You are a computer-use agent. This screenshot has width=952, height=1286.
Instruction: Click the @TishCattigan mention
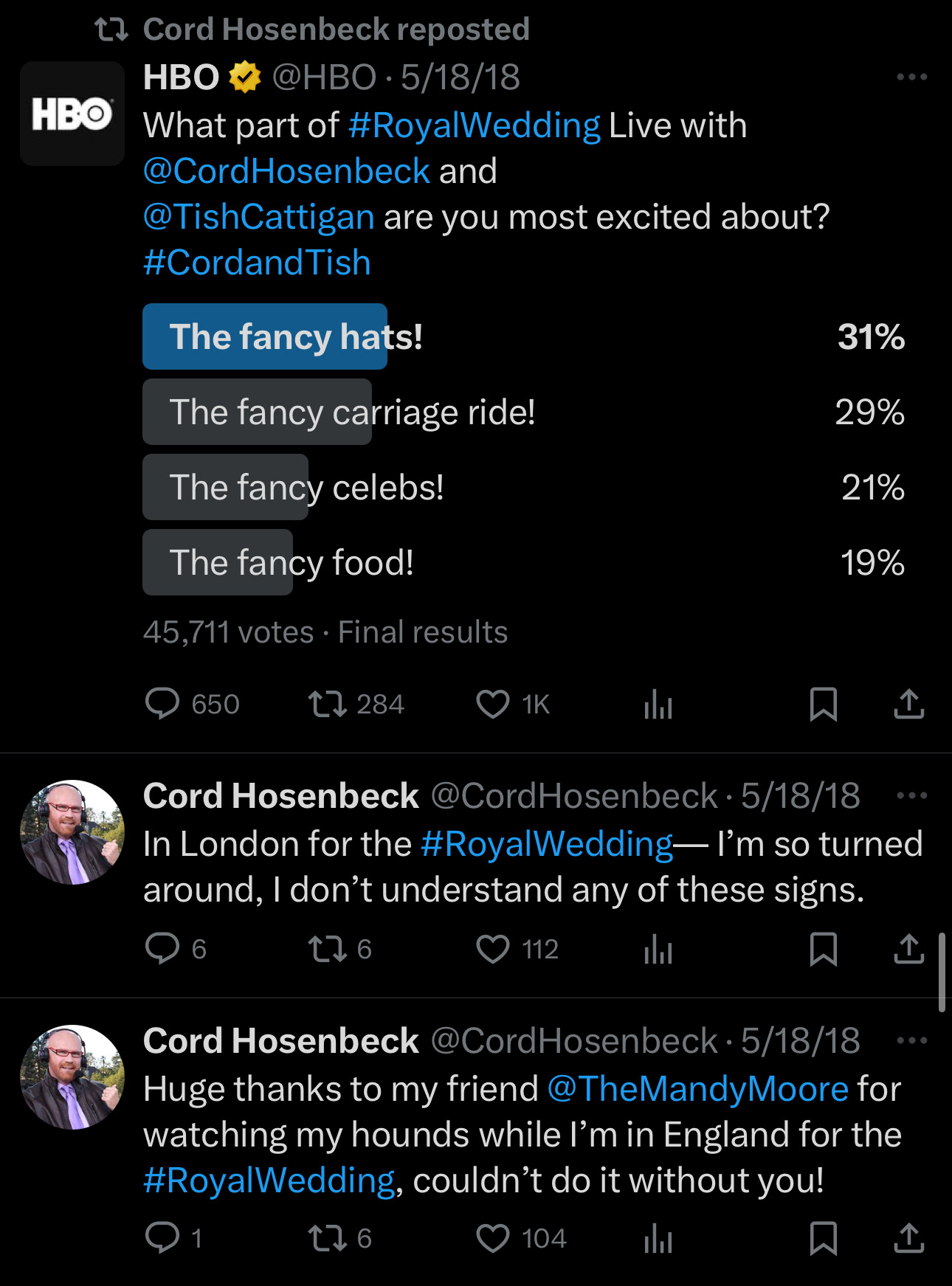(258, 217)
